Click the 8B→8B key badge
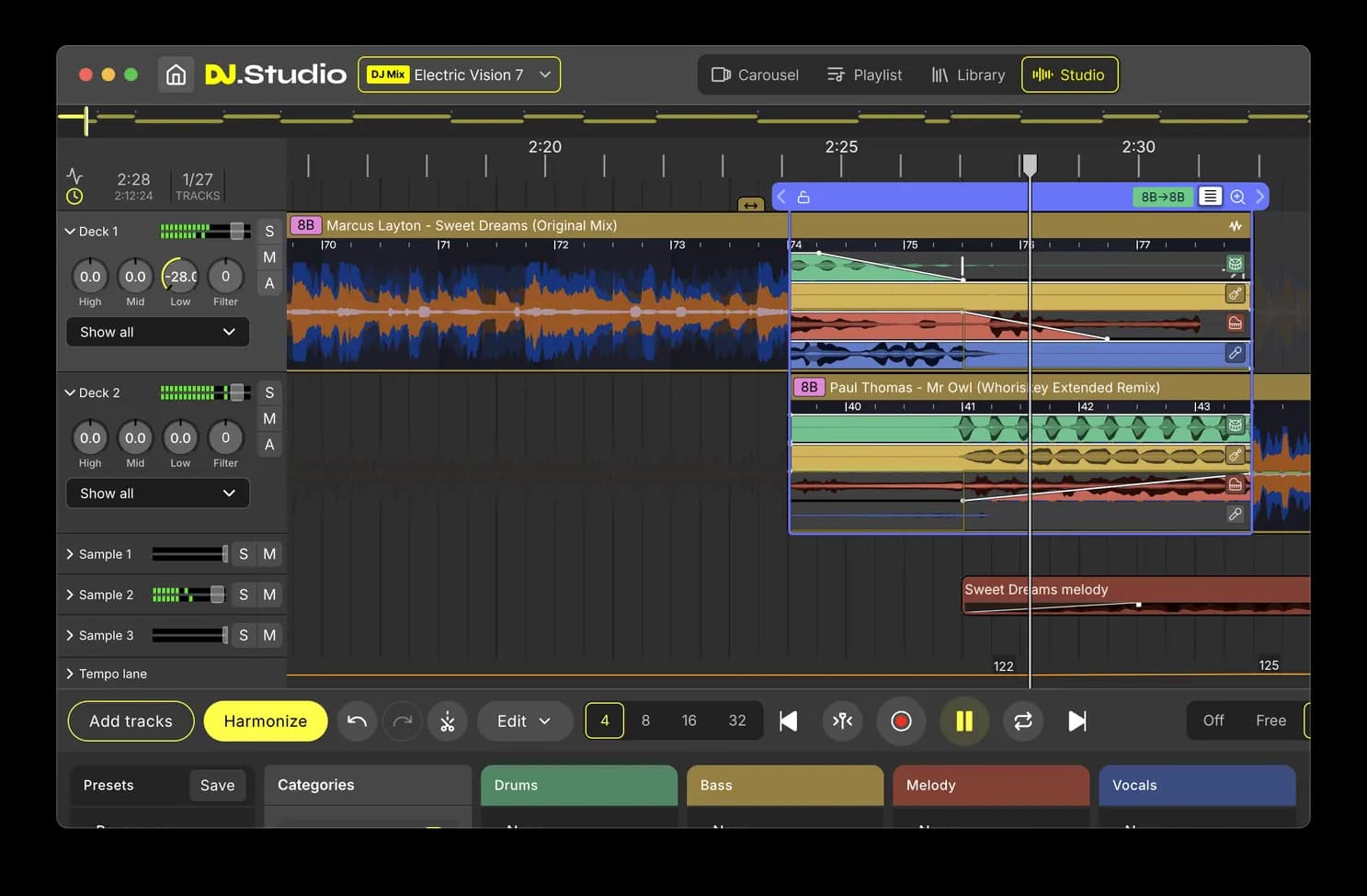Screen dimensions: 1367x896 click(x=1163, y=197)
